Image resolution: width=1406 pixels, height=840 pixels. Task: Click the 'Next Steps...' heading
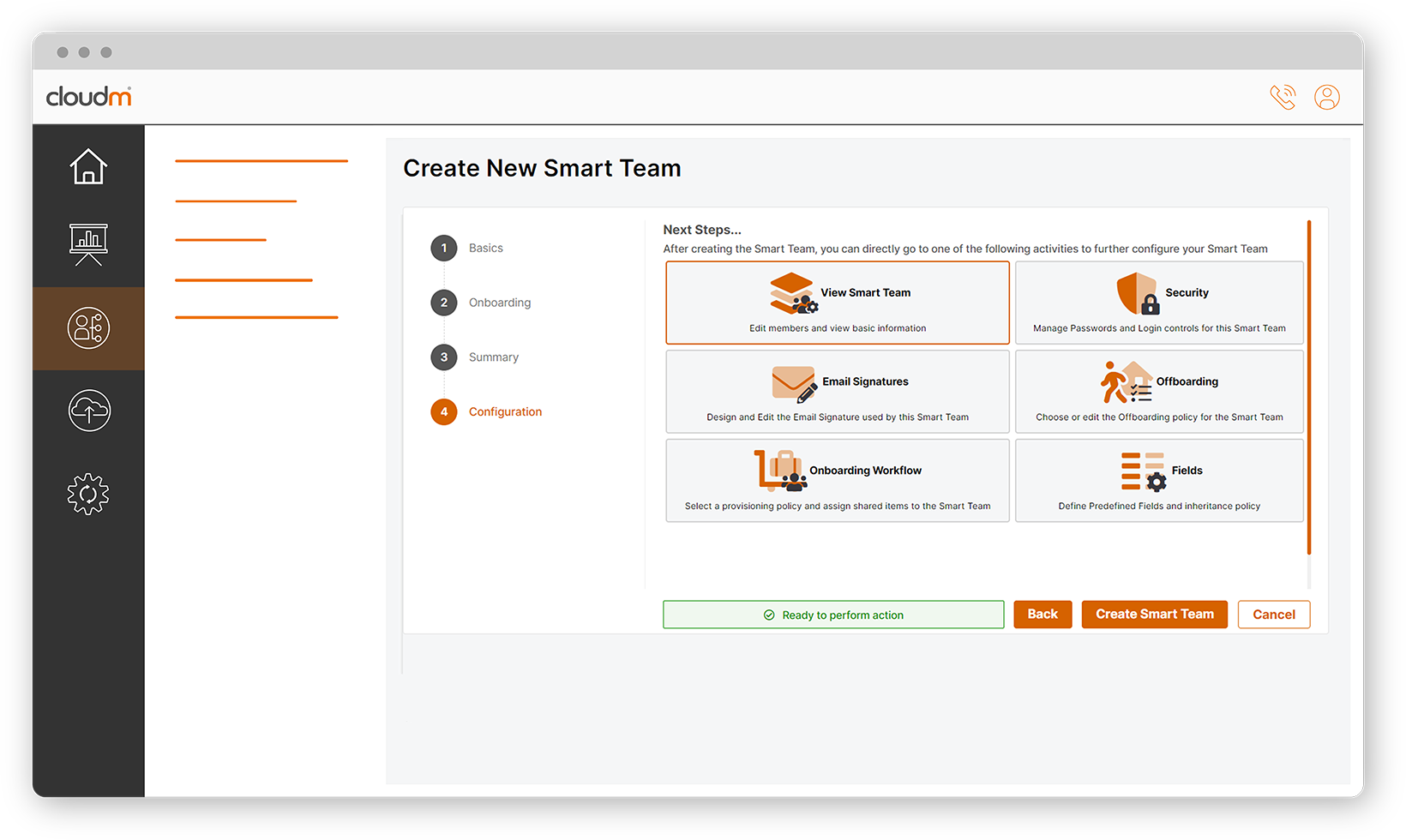click(x=702, y=230)
